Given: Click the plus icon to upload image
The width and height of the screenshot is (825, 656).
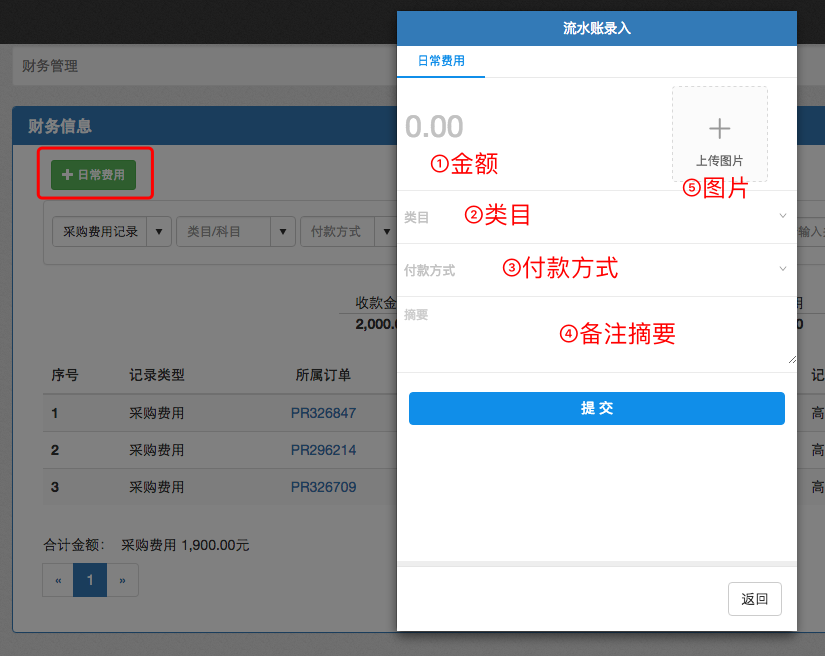Looking at the screenshot, I should point(719,129).
